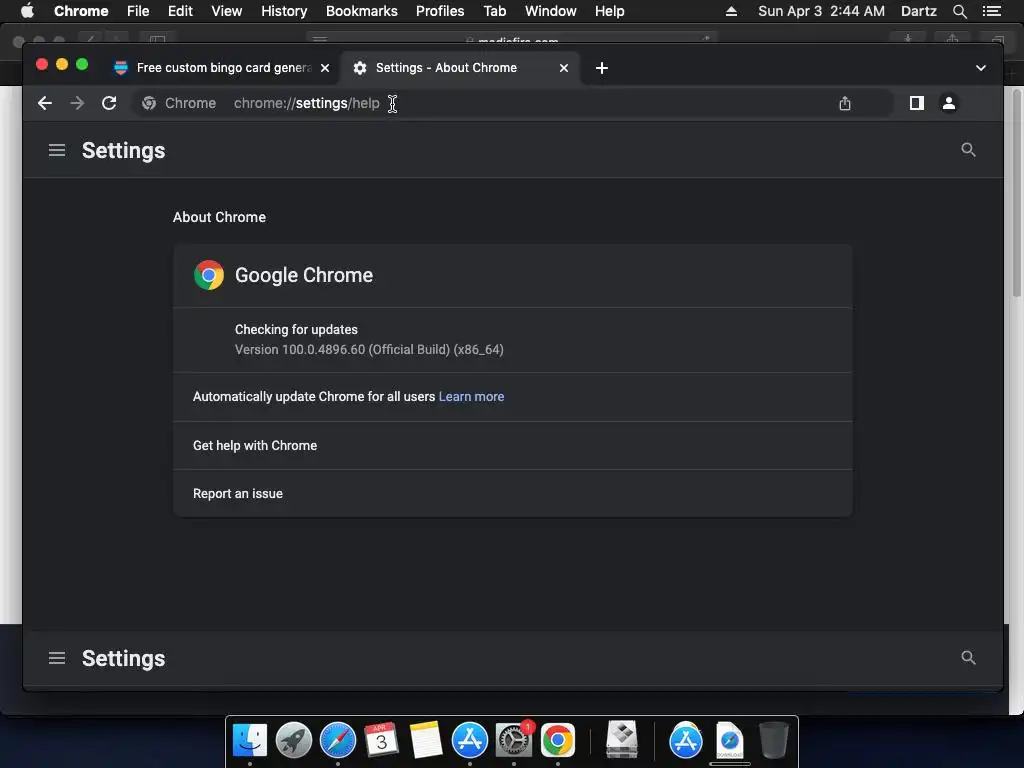Open Spotlight search in menu bar
This screenshot has width=1024, height=768.
(x=959, y=11)
